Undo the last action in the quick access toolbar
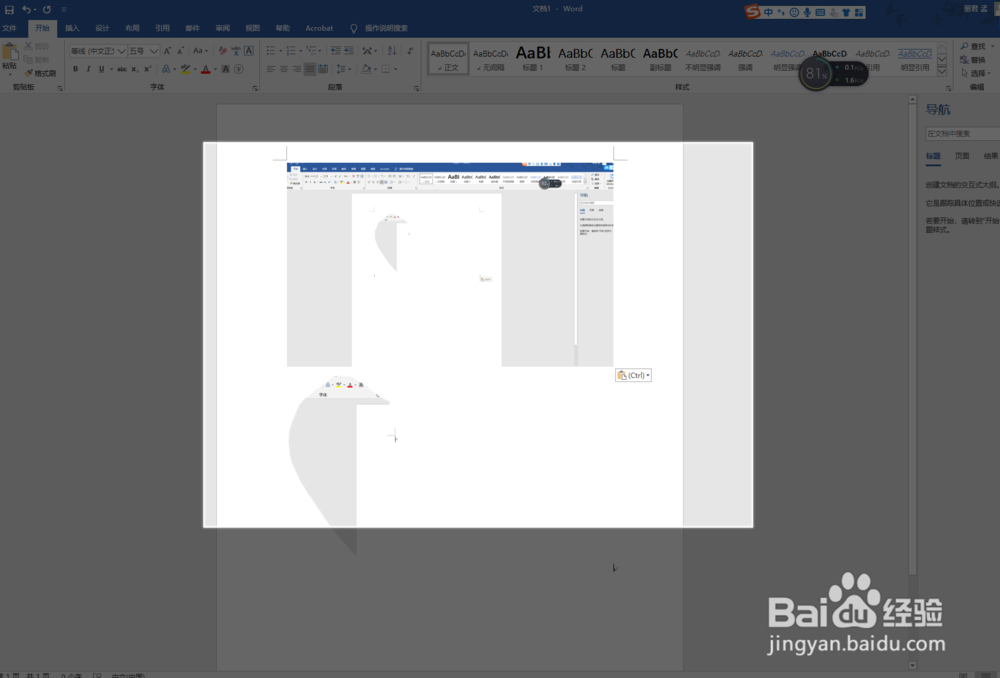This screenshot has height=678, width=1000. click(26, 10)
